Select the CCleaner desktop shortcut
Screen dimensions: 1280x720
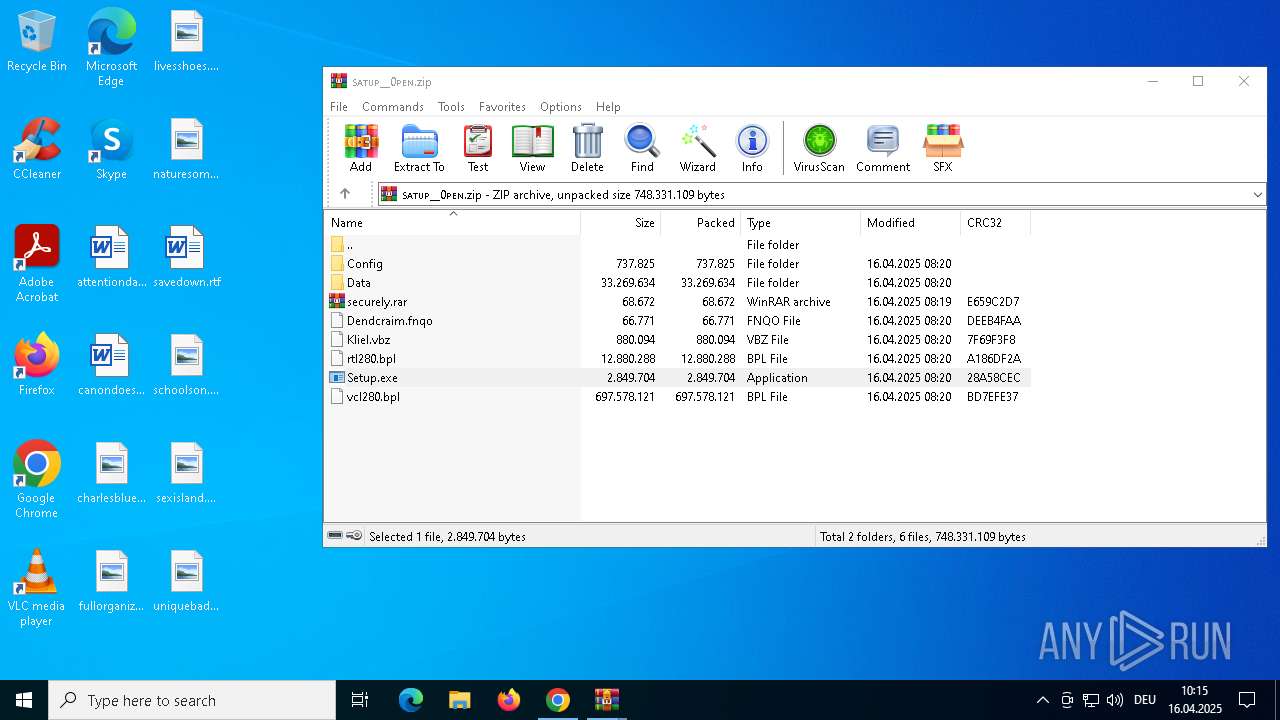pos(37,149)
